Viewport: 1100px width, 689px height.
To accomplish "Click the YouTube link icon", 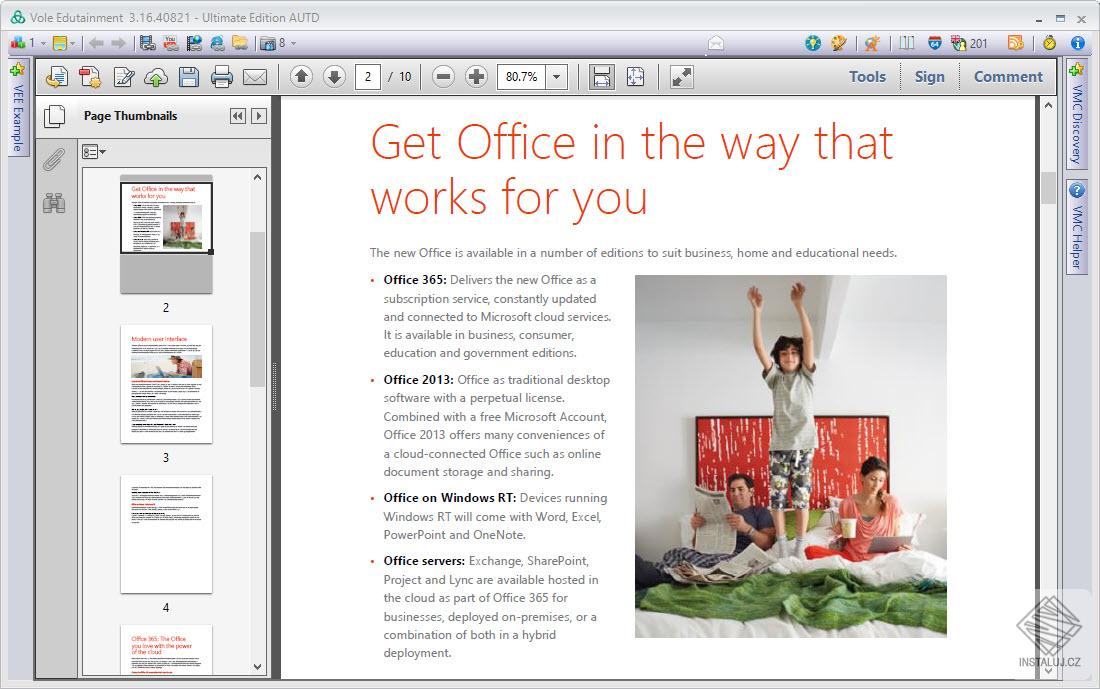I will 170,43.
